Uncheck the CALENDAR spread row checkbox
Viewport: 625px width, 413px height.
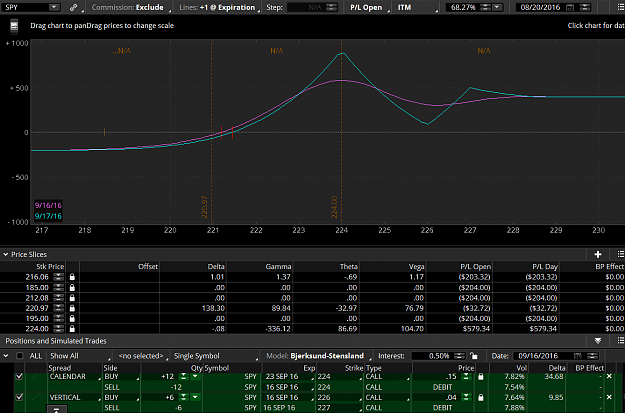pyautogui.click(x=19, y=376)
